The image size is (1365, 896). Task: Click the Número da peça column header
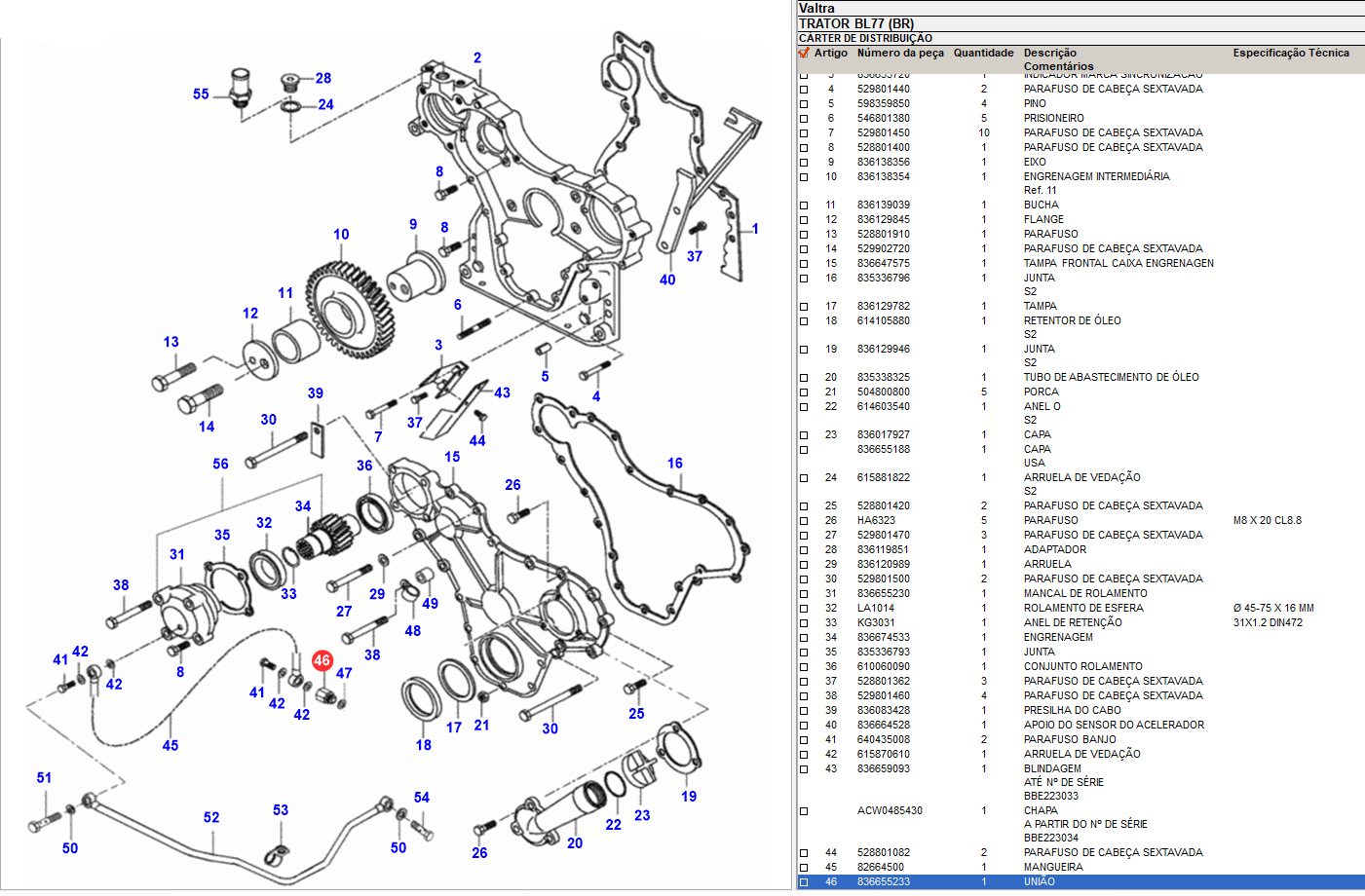[899, 54]
